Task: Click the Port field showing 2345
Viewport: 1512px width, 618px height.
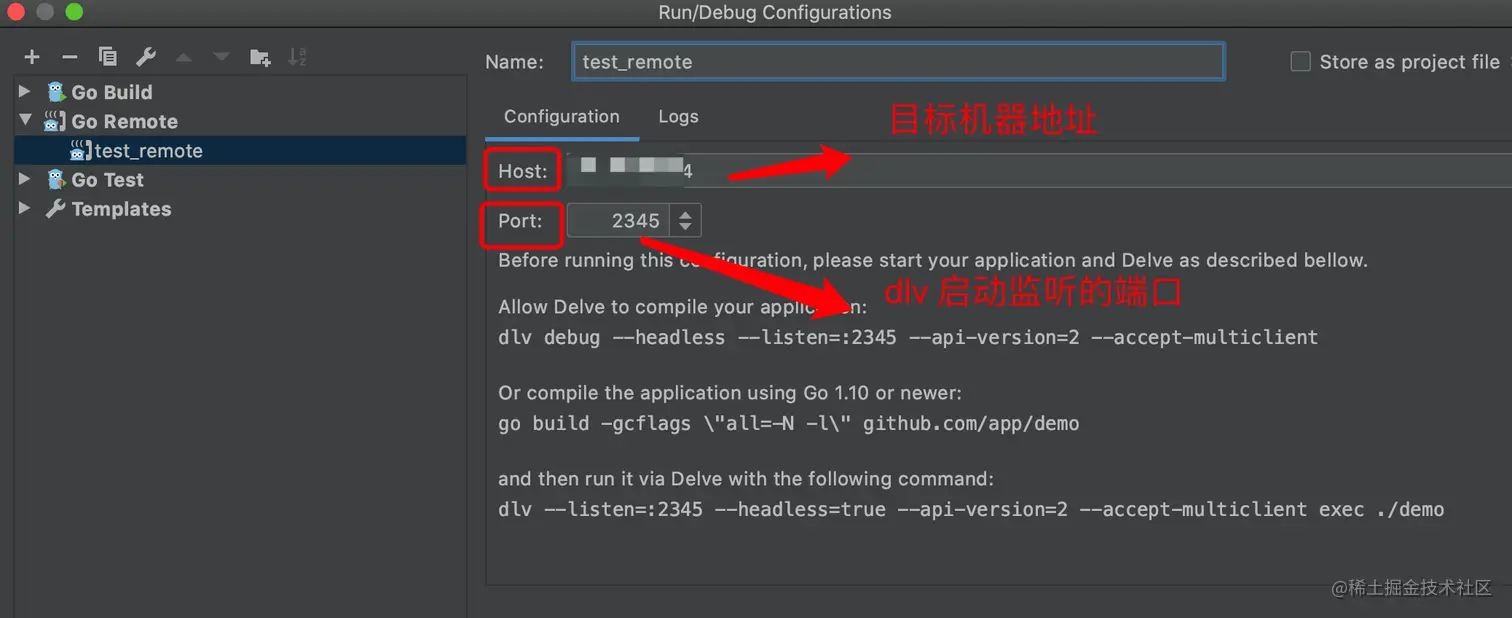Action: tap(619, 221)
